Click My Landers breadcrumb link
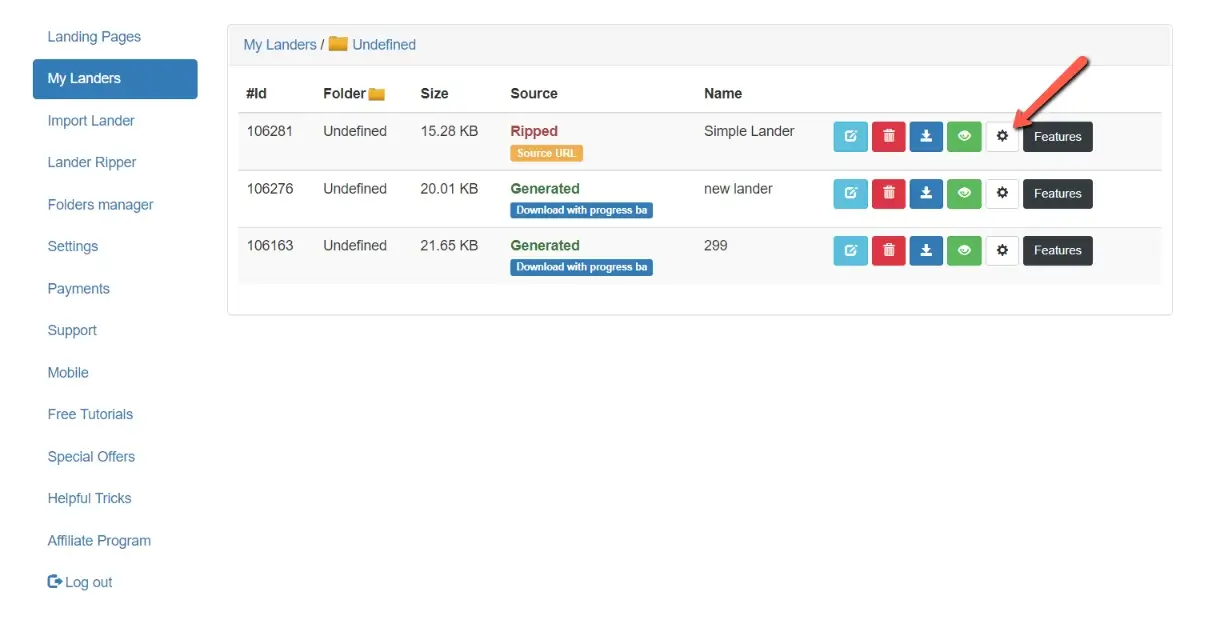This screenshot has width=1228, height=639. [x=280, y=45]
